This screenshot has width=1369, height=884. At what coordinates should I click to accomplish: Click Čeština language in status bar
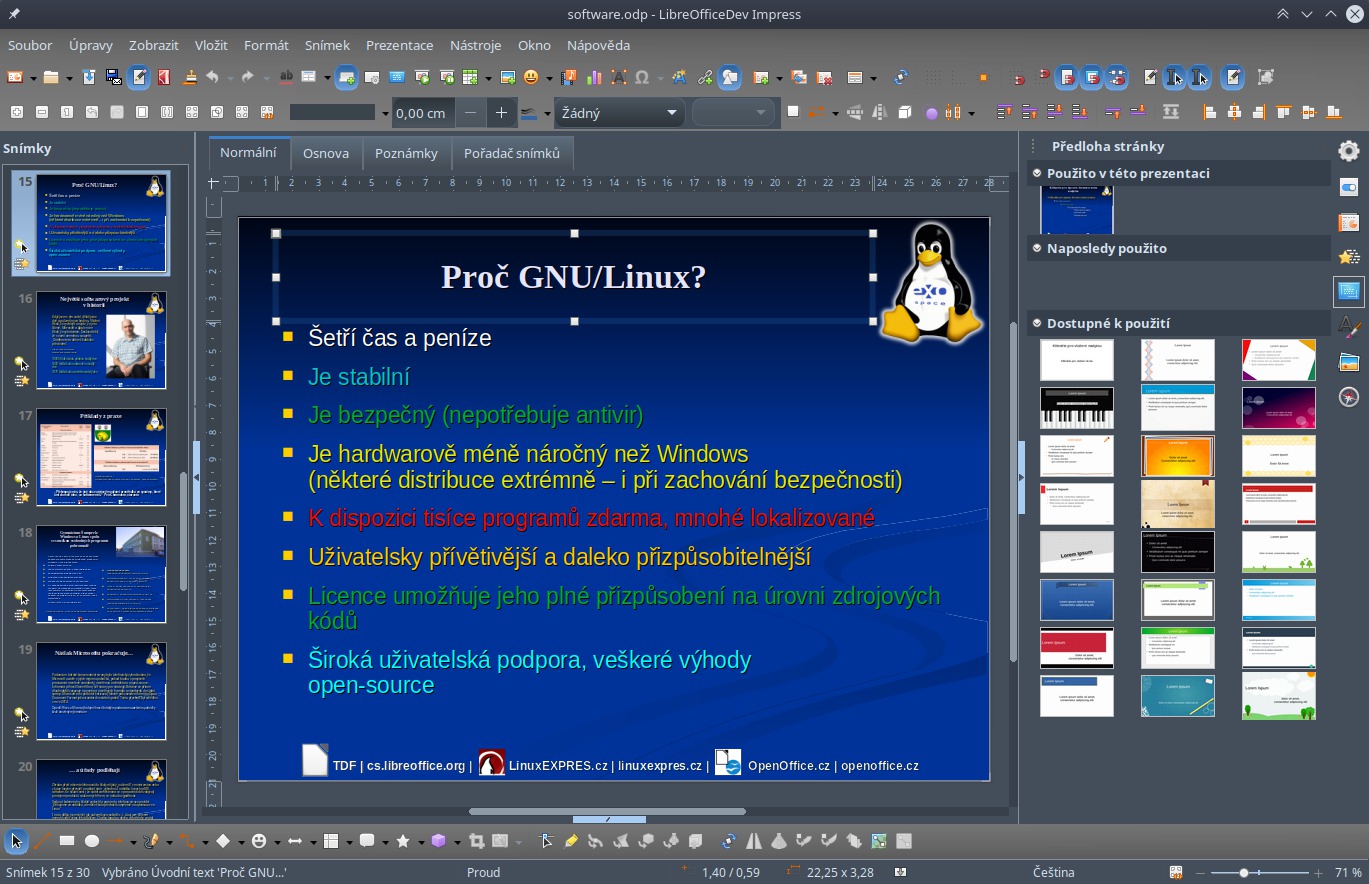(x=1054, y=872)
